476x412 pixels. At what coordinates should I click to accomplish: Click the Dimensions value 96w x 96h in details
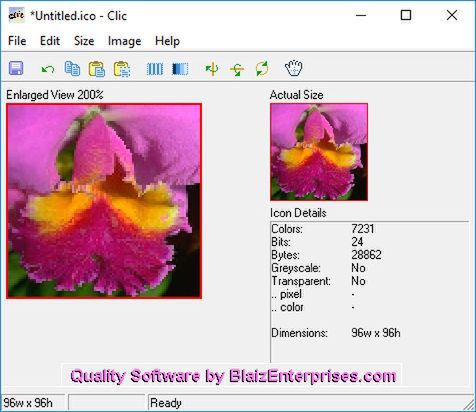pyautogui.click(x=376, y=333)
